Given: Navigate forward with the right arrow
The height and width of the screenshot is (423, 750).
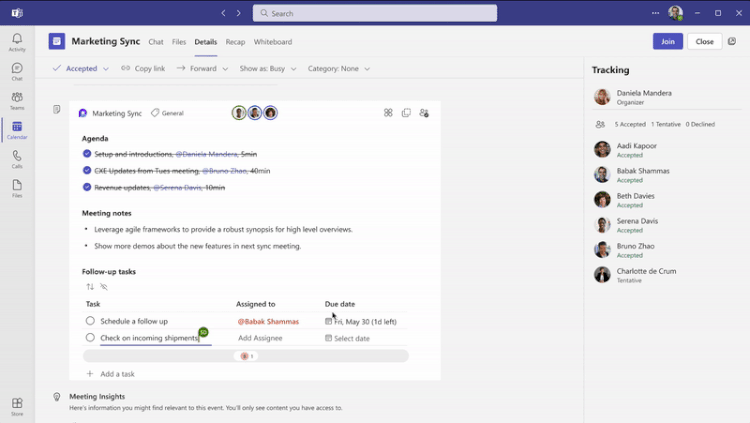Looking at the screenshot, I should tap(238, 13).
